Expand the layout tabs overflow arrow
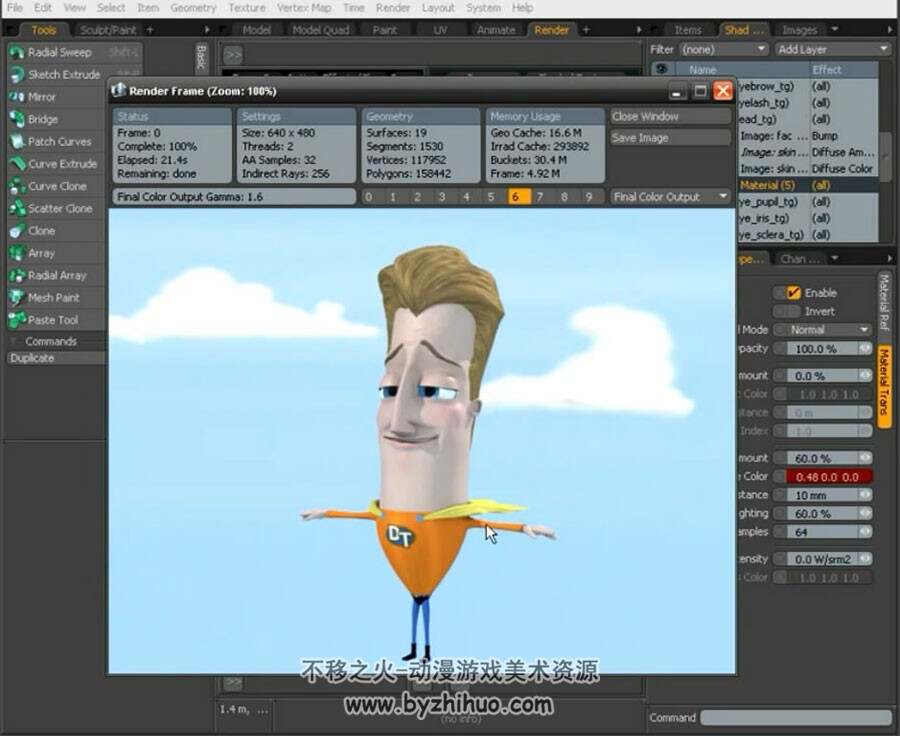This screenshot has width=900, height=736. click(639, 29)
